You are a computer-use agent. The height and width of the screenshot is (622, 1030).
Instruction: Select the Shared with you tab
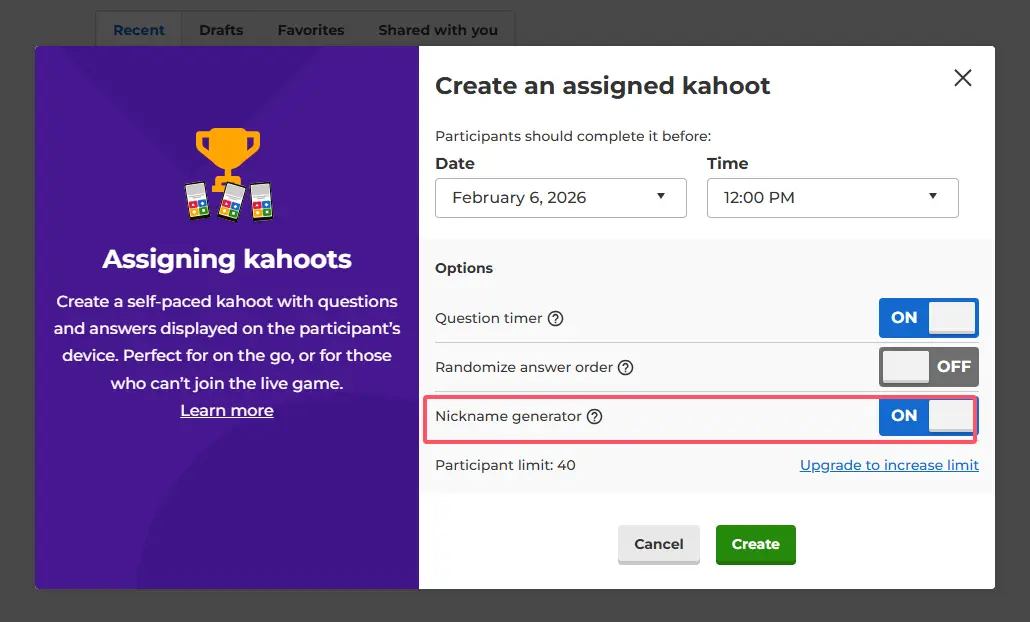click(x=438, y=30)
